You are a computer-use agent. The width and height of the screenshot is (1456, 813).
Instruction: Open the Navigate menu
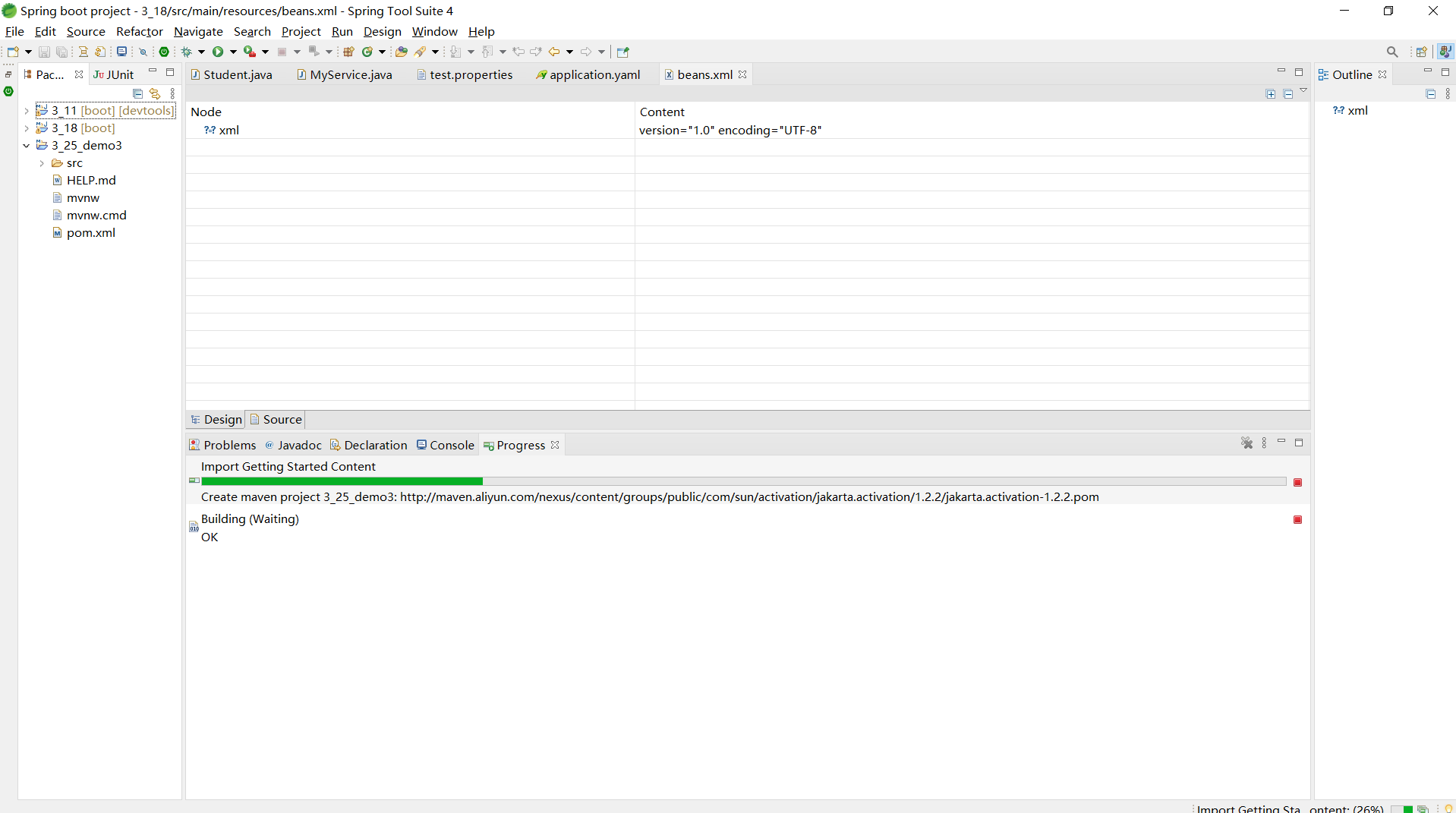198,32
